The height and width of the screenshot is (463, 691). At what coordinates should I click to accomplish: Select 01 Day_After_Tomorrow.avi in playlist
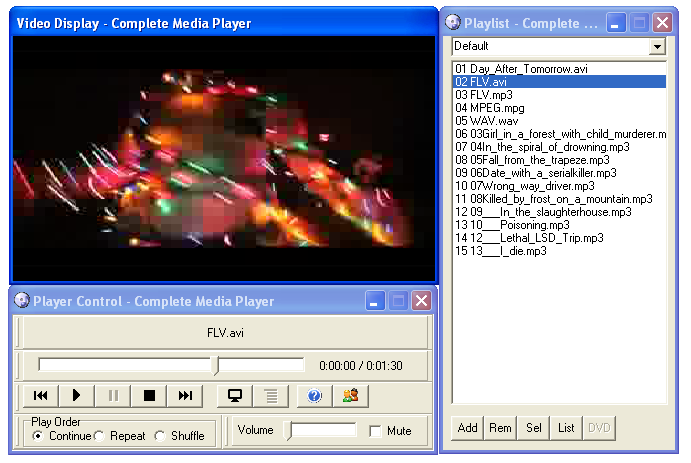[559, 69]
